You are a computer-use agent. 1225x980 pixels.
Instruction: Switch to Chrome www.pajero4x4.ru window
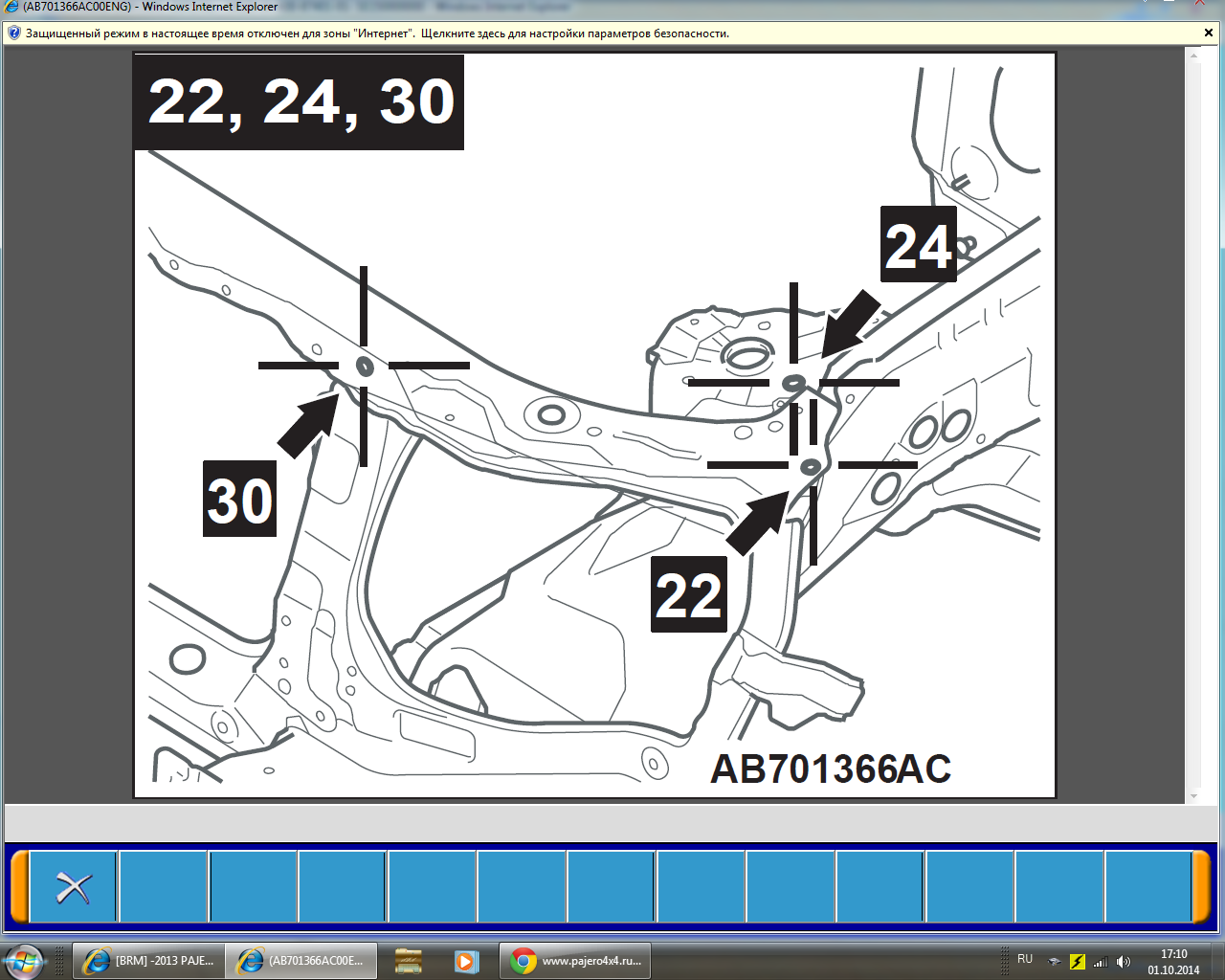[x=575, y=961]
